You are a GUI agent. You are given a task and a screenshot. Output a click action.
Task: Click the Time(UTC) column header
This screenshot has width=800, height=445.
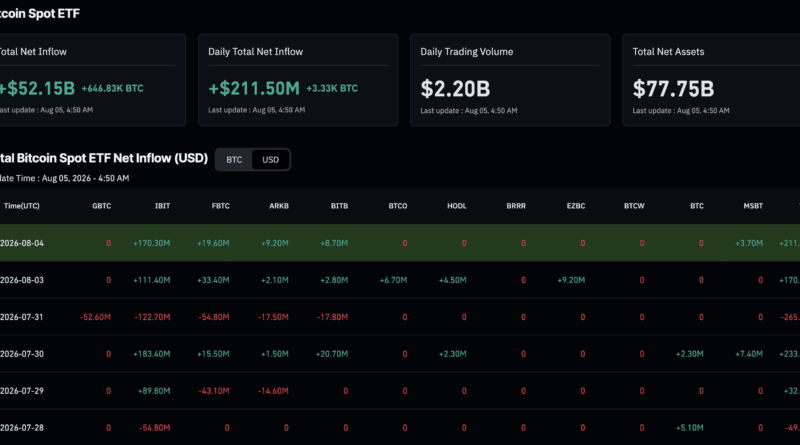pos(21,206)
